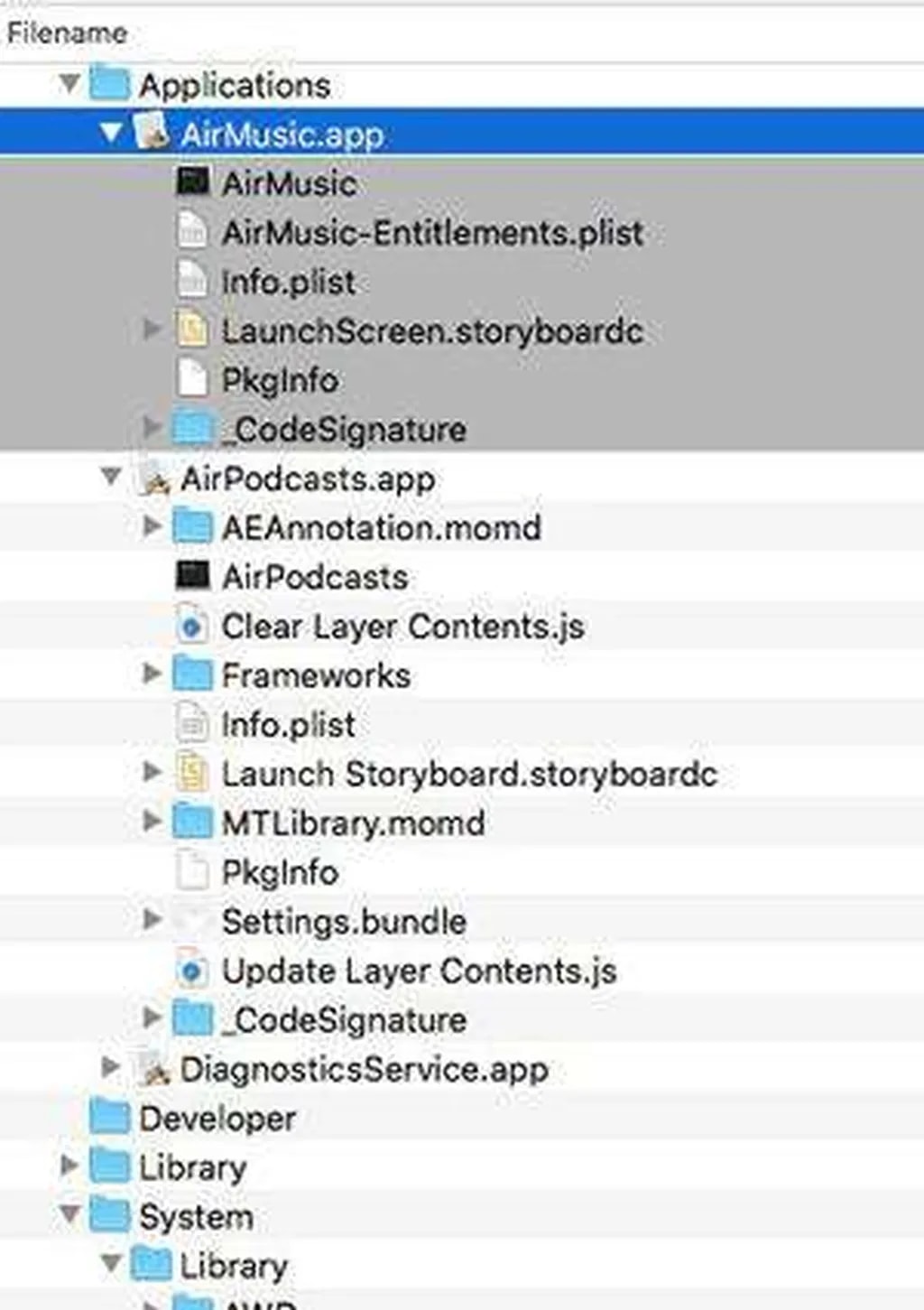
Task: Click the Update Layer Contents.js file icon
Action: (x=191, y=971)
